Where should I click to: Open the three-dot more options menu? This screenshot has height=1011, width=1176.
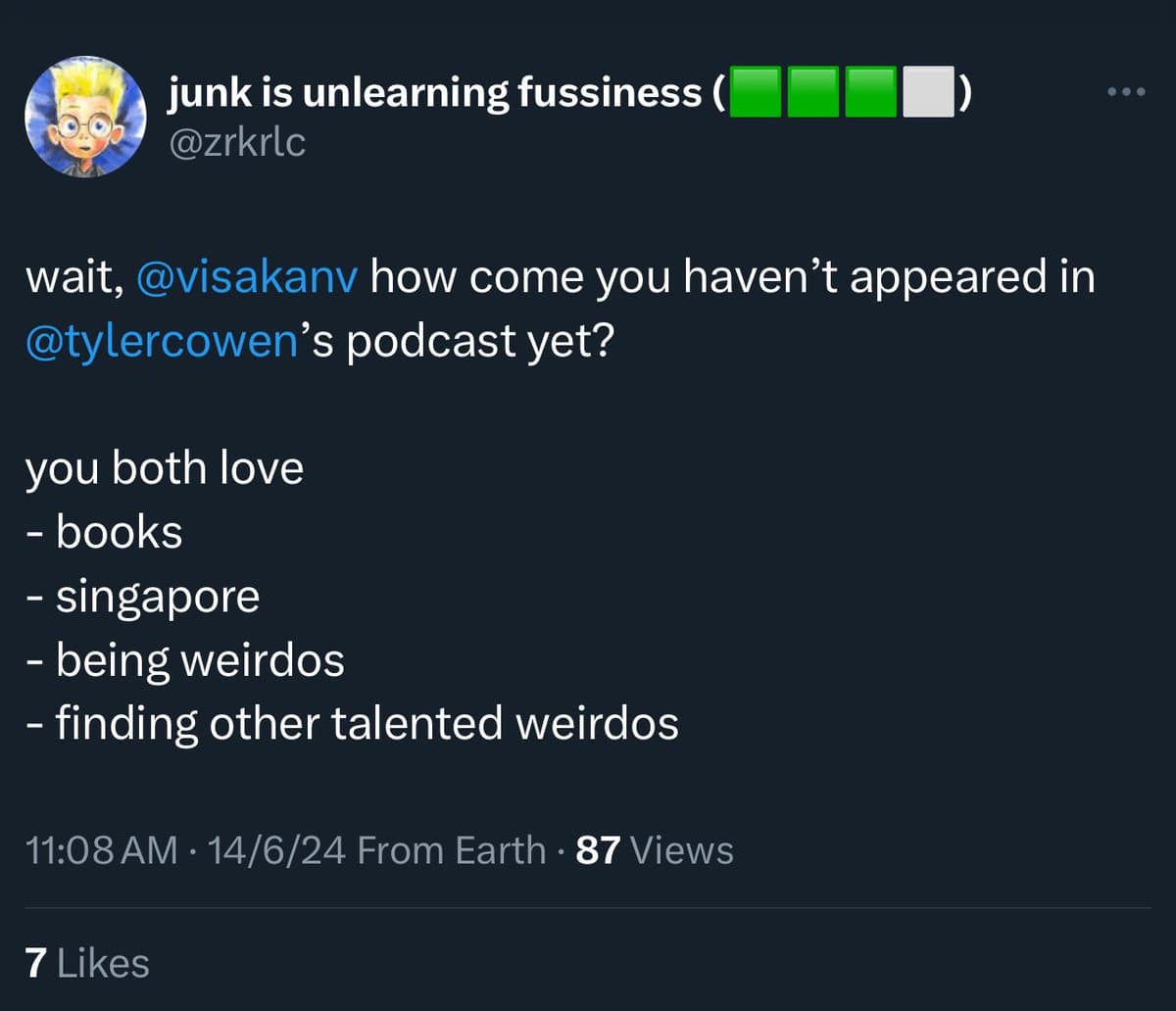pyautogui.click(x=1125, y=92)
